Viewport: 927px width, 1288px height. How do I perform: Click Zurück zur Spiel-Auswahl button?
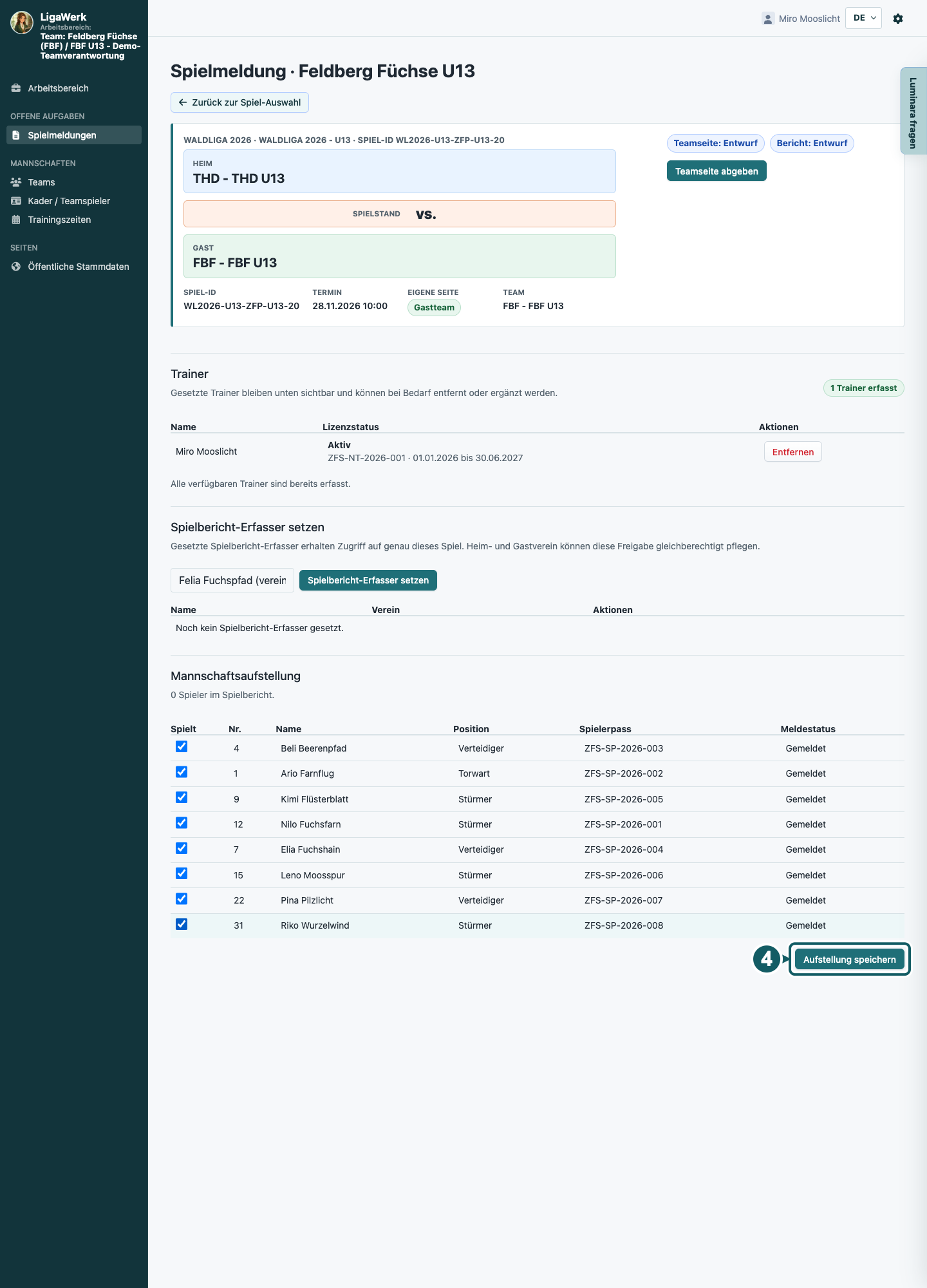pos(239,102)
